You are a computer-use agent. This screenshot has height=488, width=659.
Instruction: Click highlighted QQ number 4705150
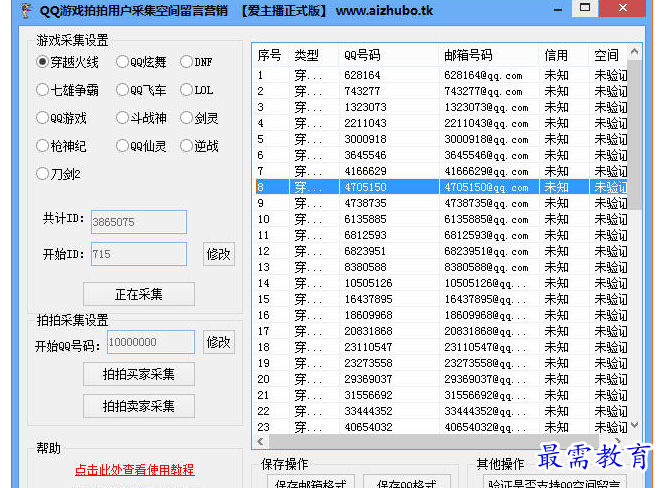pos(365,187)
